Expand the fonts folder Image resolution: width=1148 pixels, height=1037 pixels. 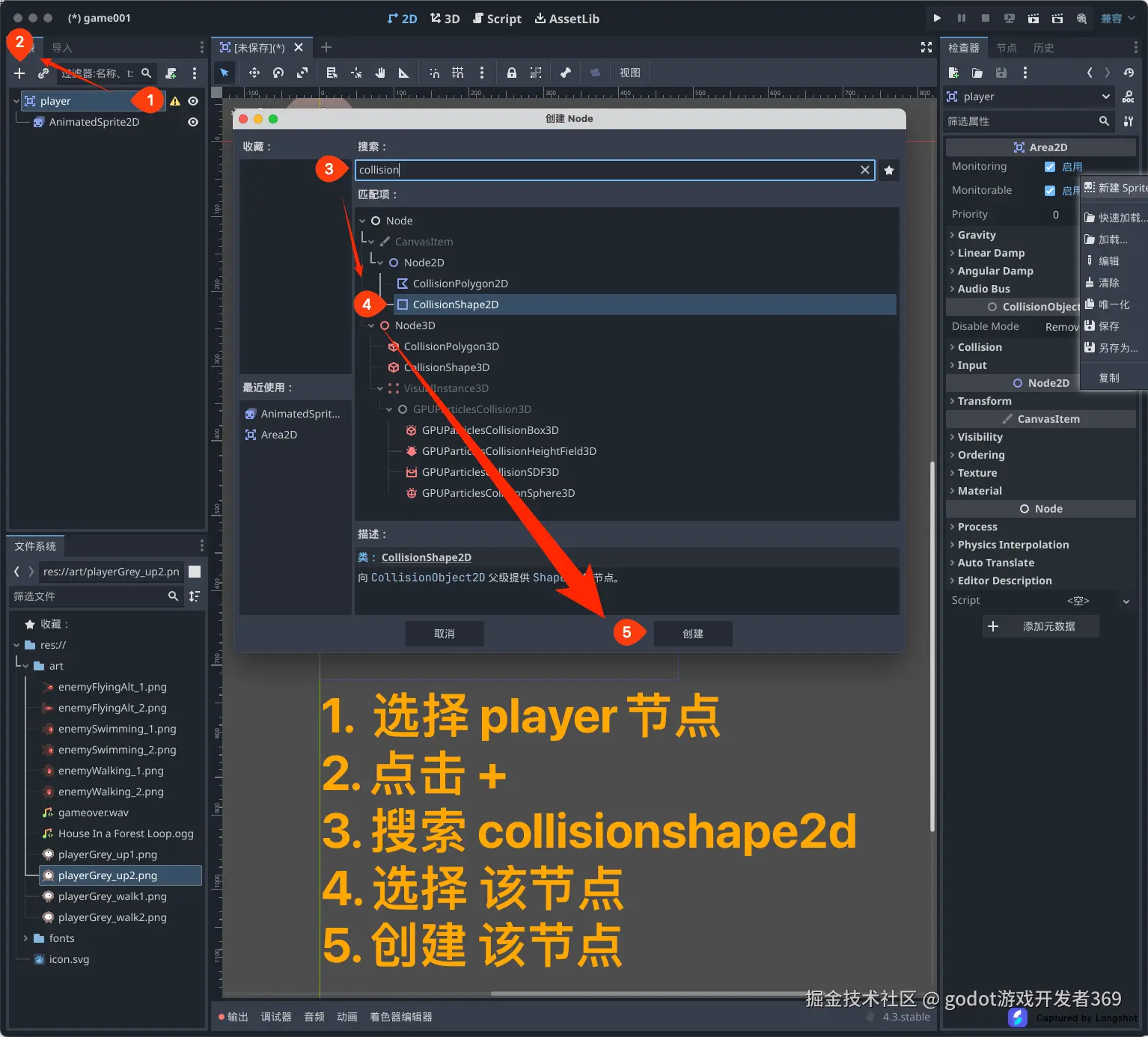[25, 938]
